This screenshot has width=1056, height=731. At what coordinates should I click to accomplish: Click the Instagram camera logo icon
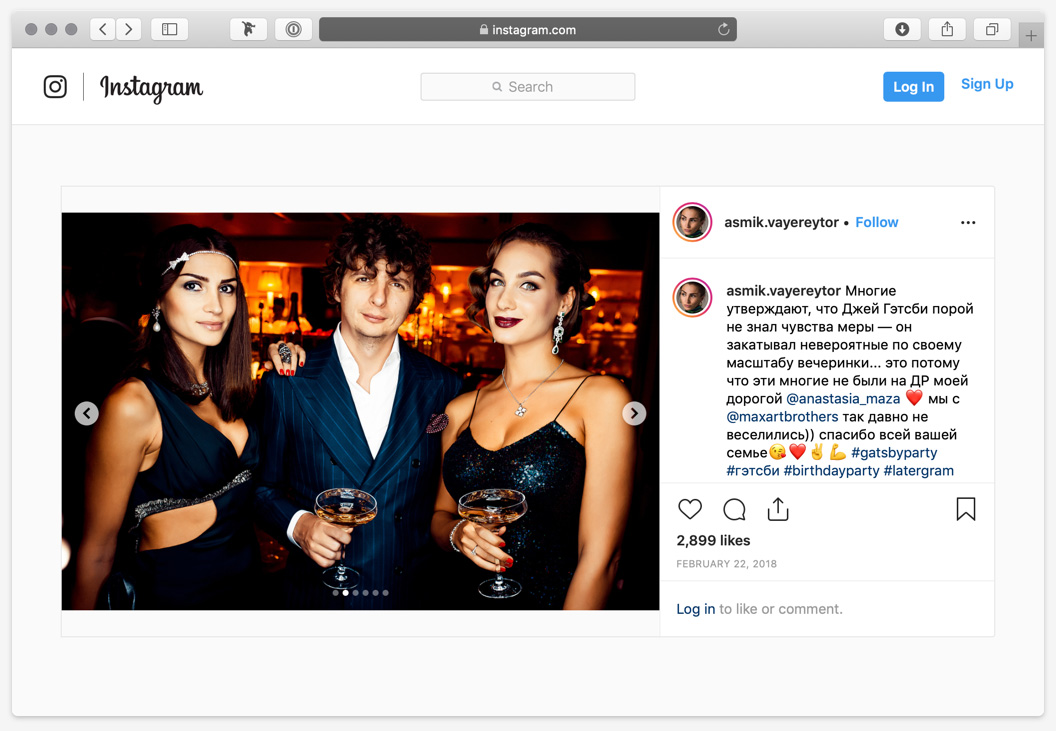click(55, 87)
